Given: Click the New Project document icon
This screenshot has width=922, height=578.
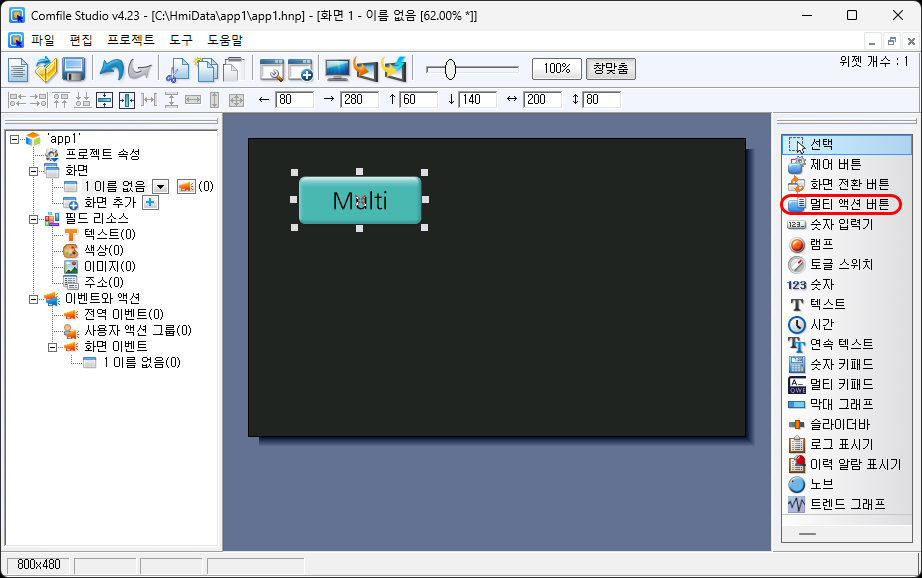Looking at the screenshot, I should tap(19, 69).
